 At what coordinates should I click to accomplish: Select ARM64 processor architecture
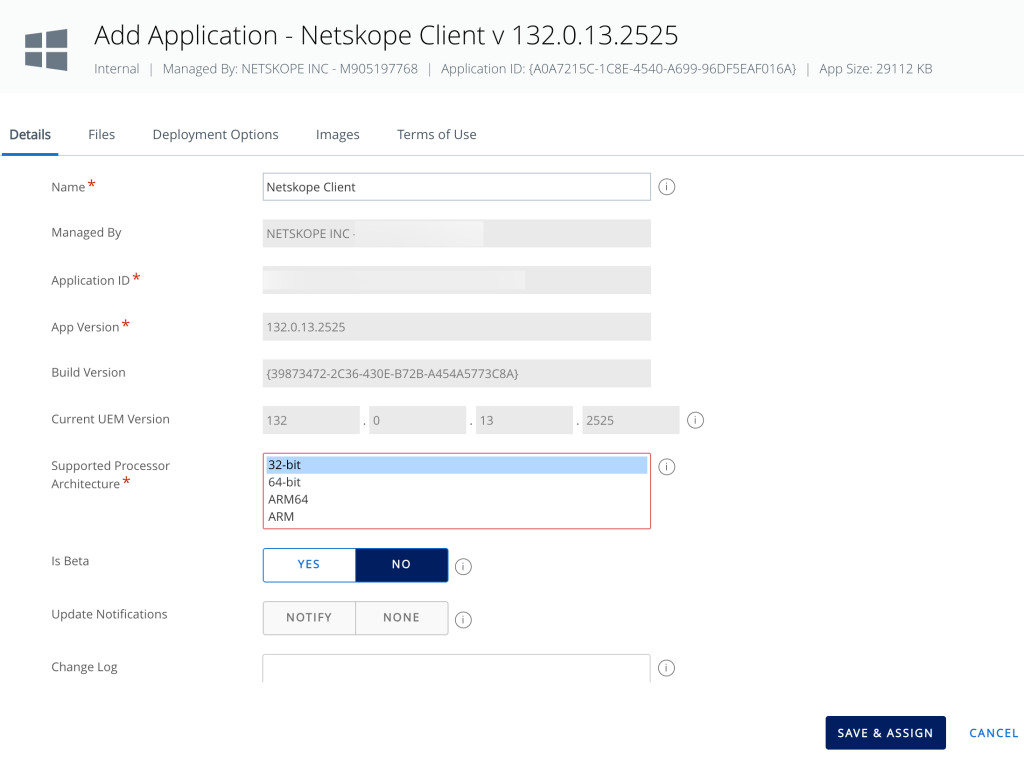point(456,499)
